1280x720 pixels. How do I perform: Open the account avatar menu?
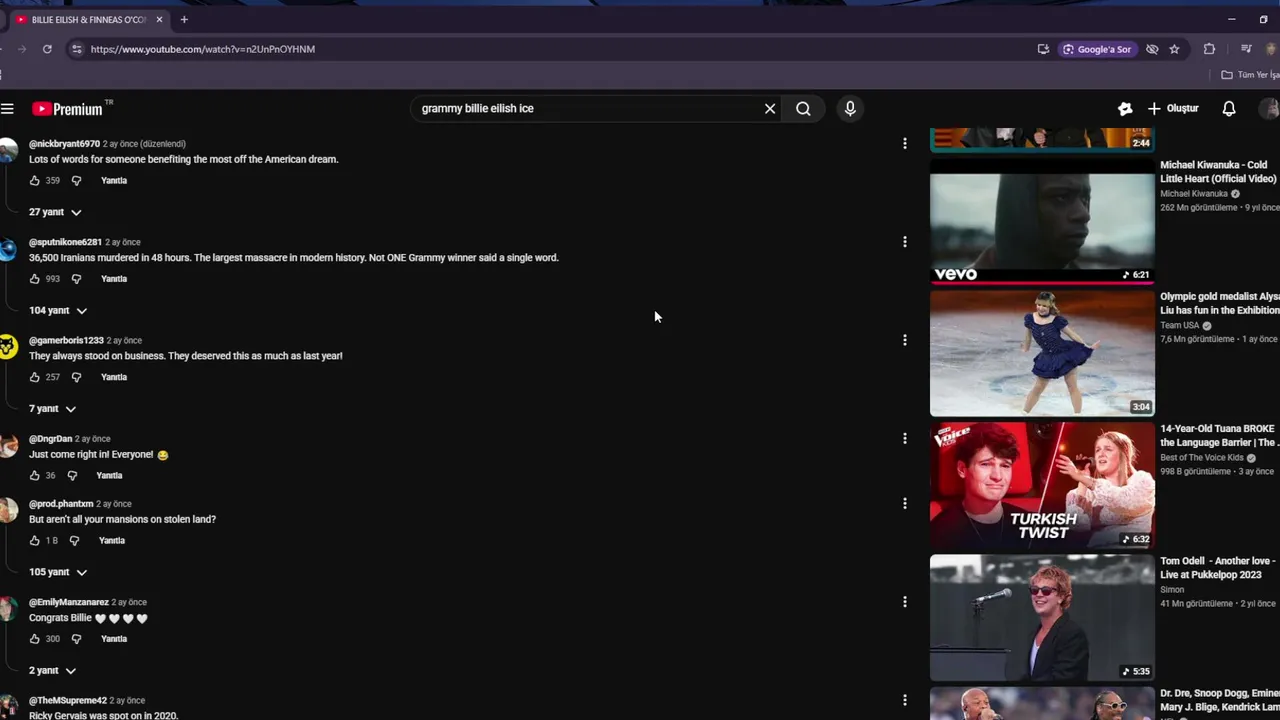(1270, 108)
